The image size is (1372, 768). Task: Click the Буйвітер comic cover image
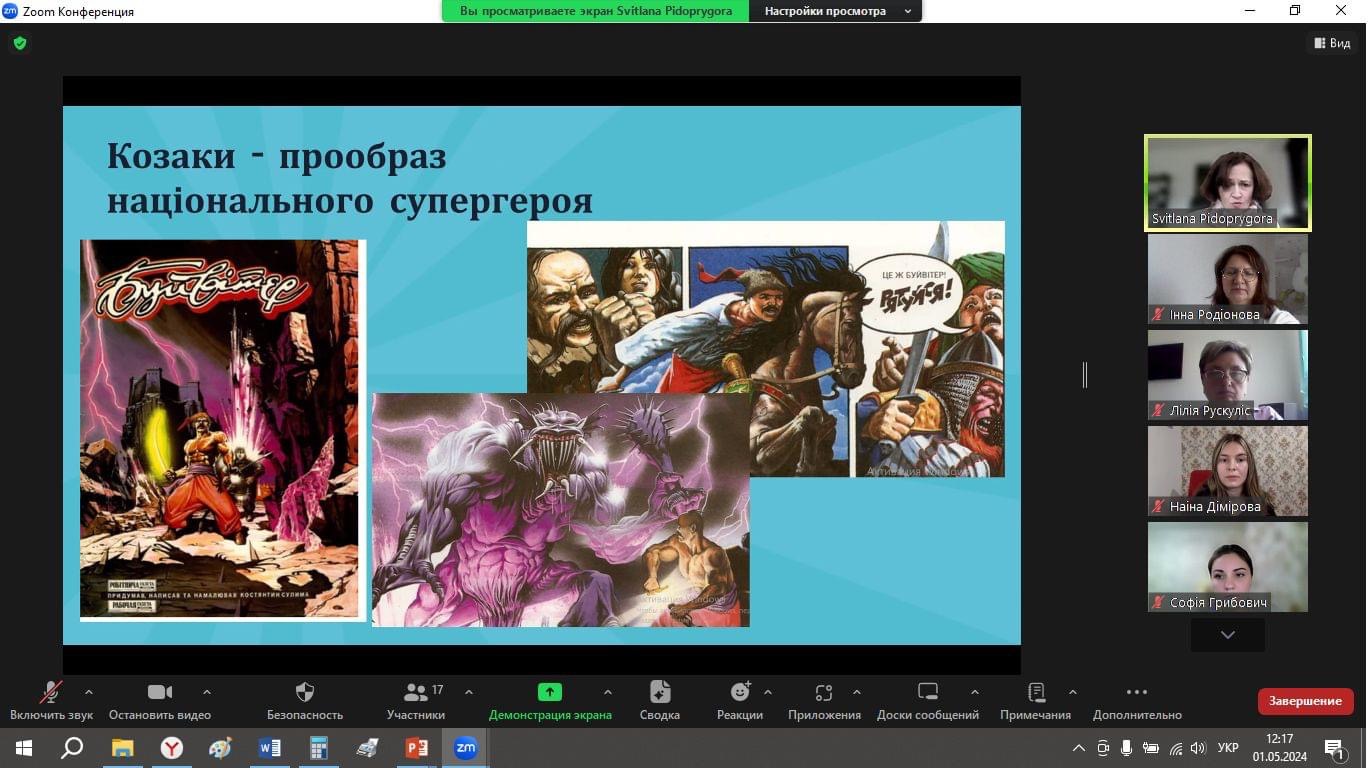(222, 430)
